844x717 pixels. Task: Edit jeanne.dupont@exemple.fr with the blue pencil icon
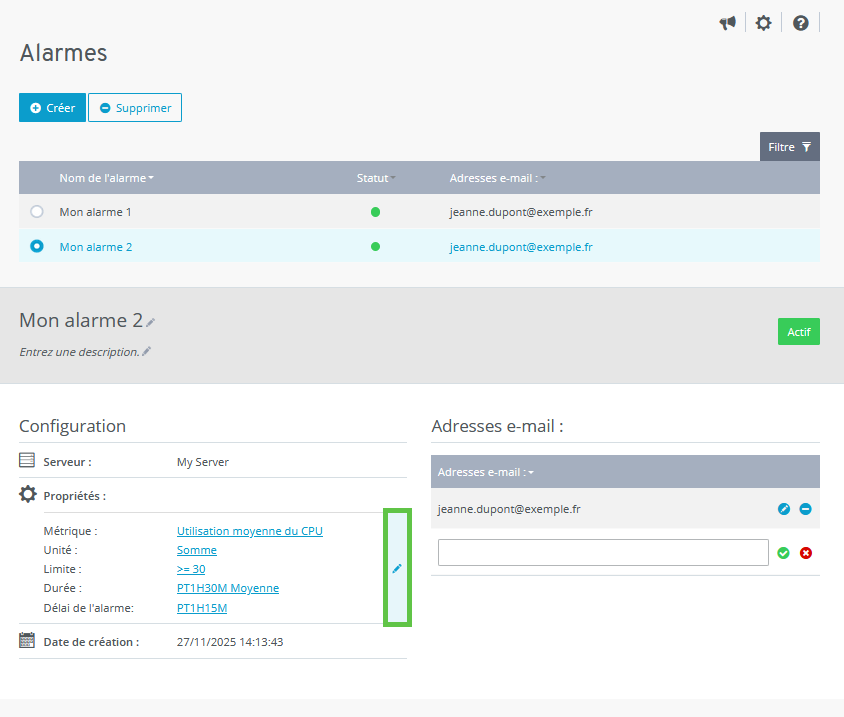pyautogui.click(x=784, y=509)
